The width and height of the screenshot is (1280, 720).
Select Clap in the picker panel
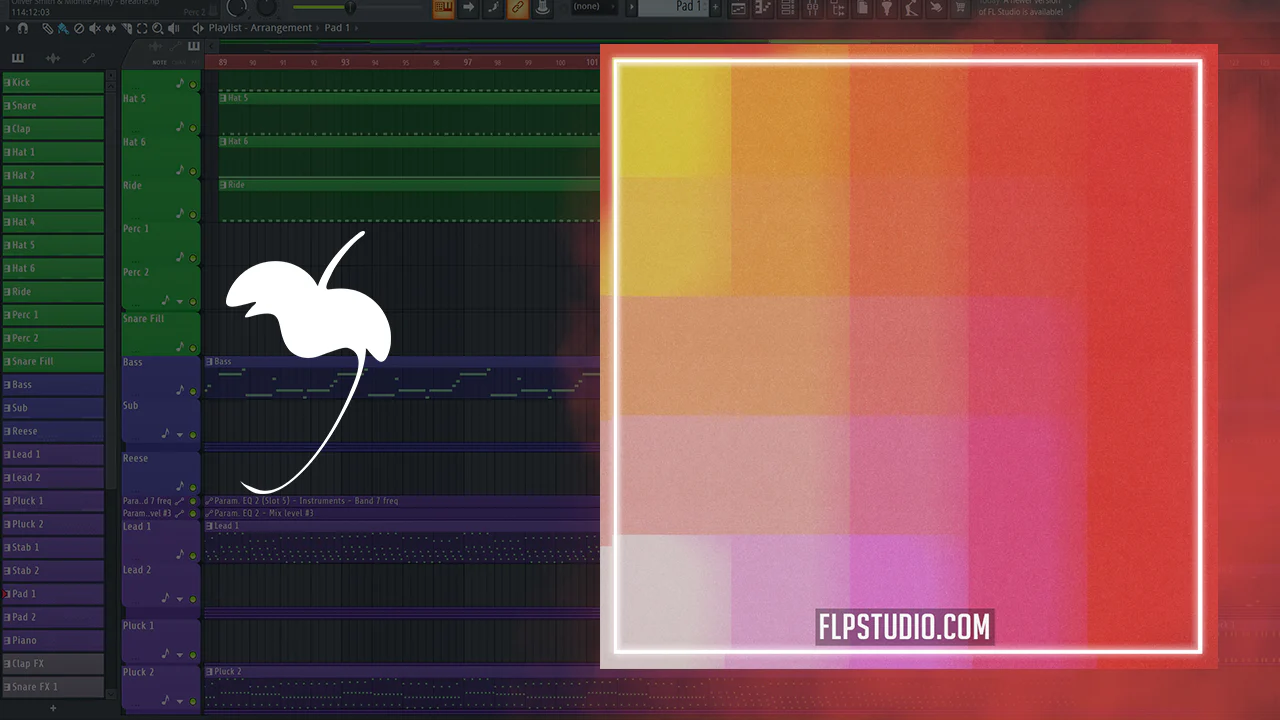tap(53, 128)
